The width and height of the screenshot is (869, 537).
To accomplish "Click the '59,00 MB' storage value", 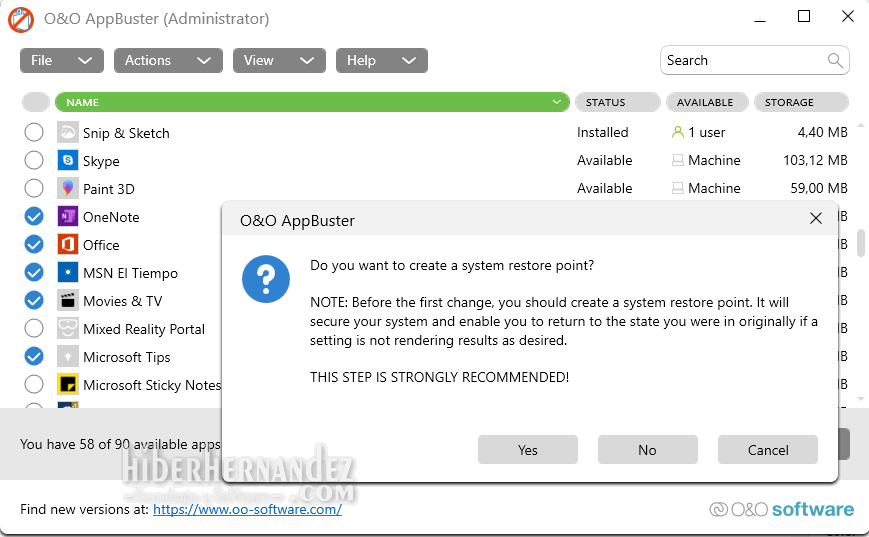I will (819, 188).
